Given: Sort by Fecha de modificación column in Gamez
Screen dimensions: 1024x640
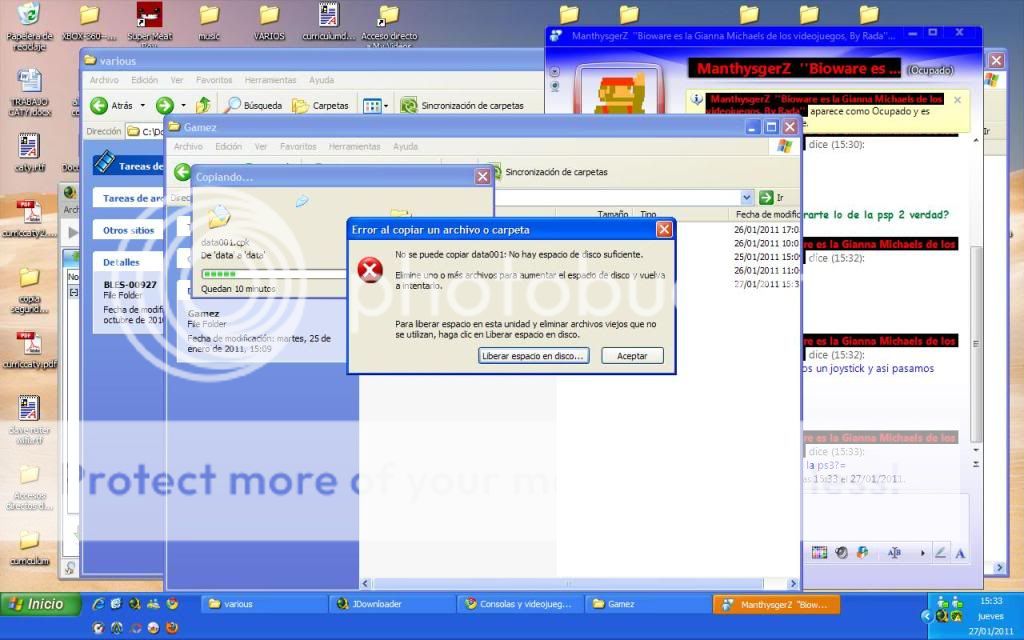Looking at the screenshot, I should tap(764, 214).
